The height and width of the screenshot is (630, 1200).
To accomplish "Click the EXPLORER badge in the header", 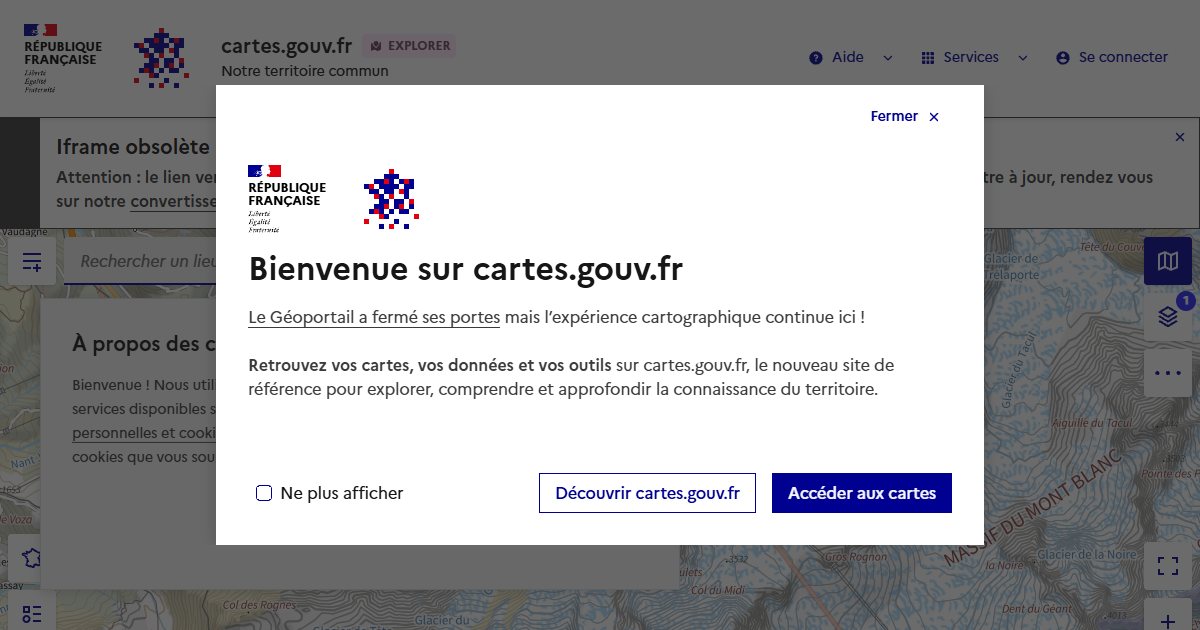I will 410,46.
